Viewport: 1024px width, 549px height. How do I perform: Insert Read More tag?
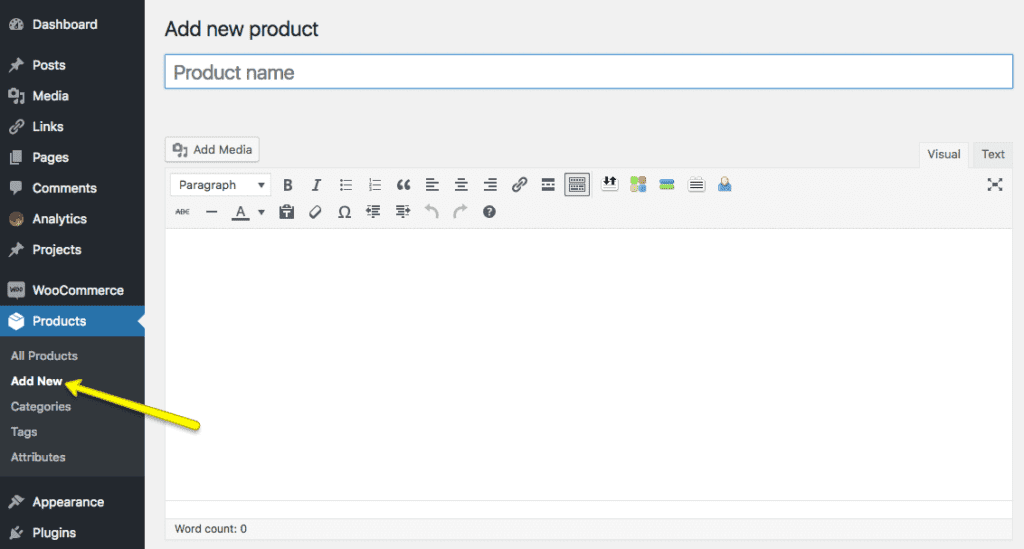pyautogui.click(x=548, y=185)
